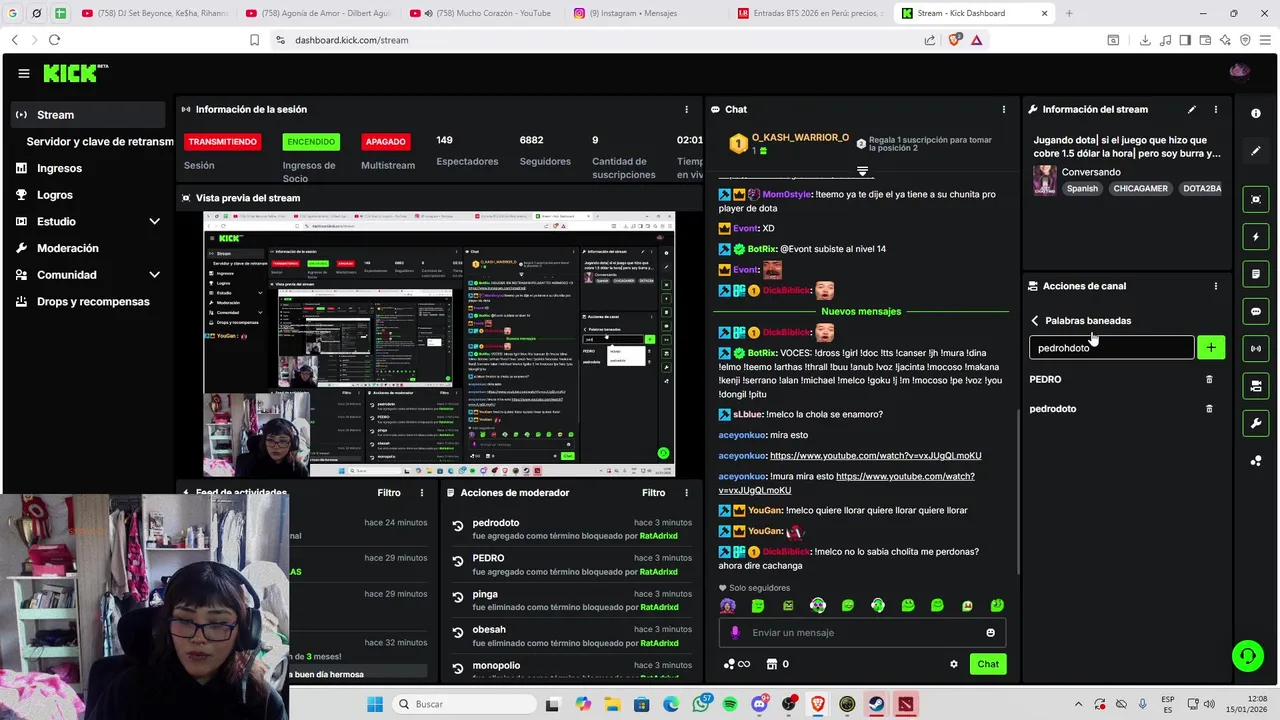Image resolution: width=1280 pixels, height=720 pixels.
Task: Insert the purple-haired quick emote
Action: click(728, 605)
